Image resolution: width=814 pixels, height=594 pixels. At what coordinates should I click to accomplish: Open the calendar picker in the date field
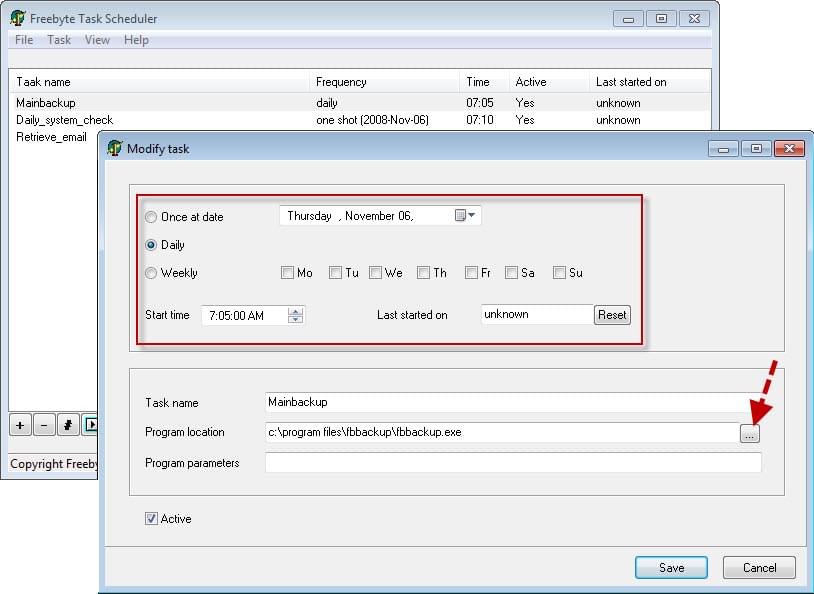pos(465,215)
